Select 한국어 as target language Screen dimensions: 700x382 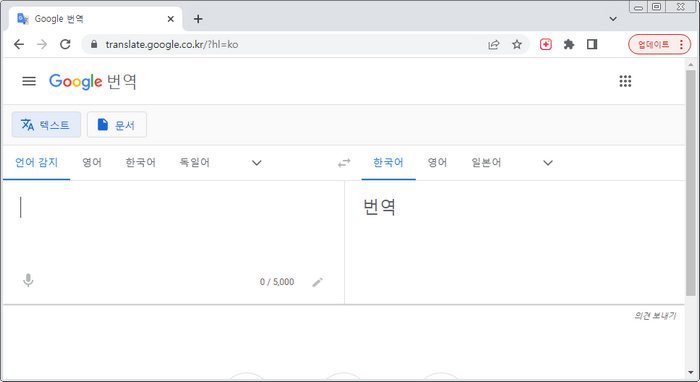point(388,162)
